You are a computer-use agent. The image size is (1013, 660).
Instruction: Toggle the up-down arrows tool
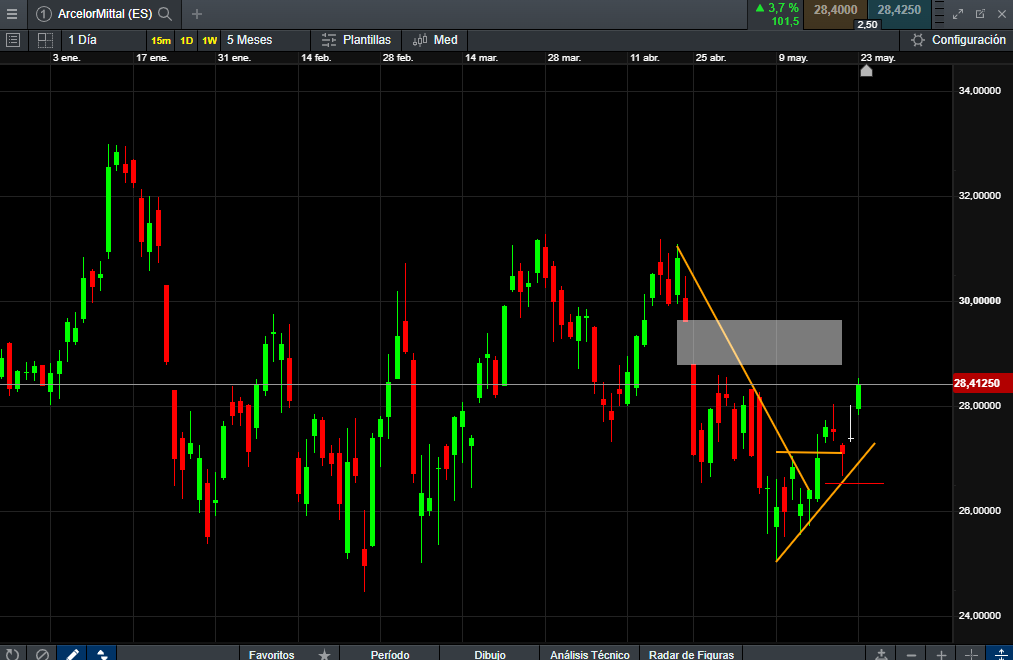tap(102, 654)
